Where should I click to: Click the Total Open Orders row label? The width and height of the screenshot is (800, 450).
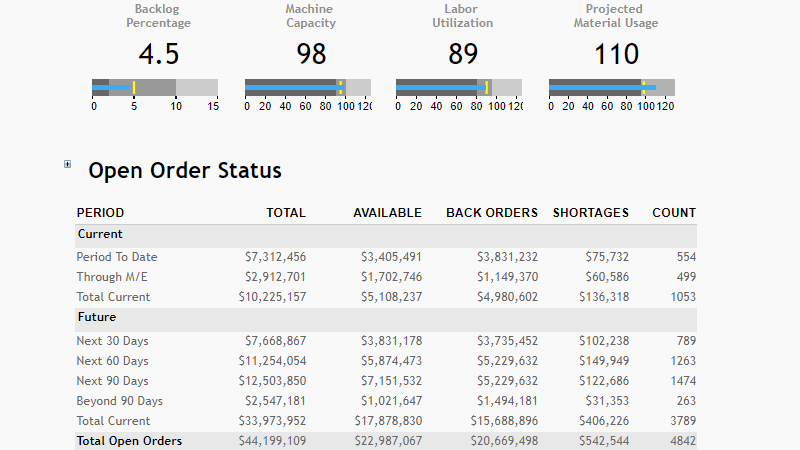(129, 441)
